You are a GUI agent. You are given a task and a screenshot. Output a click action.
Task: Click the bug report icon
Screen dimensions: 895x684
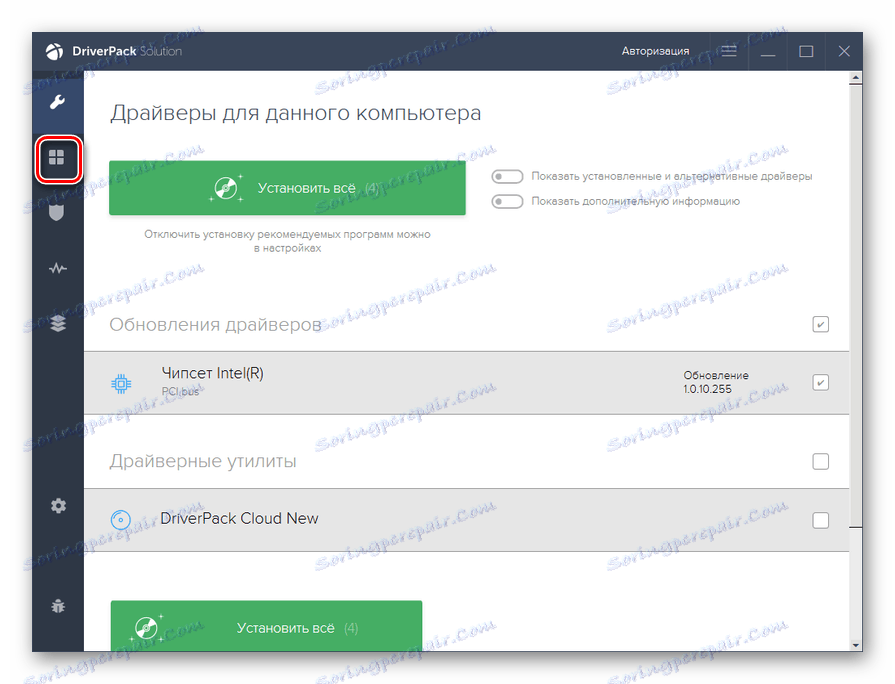[58, 606]
